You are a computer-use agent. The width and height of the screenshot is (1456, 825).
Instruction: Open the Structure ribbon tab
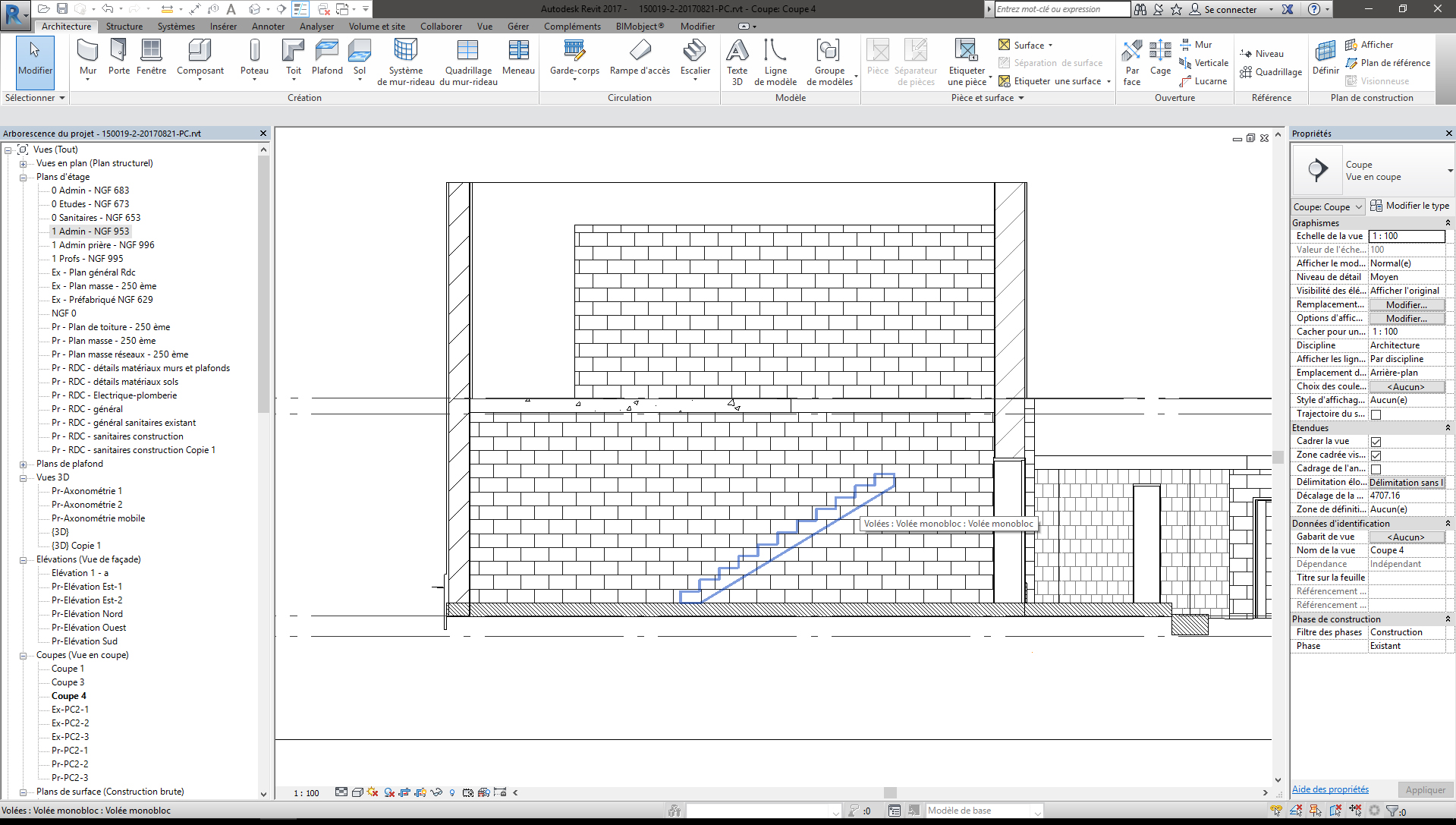124,27
